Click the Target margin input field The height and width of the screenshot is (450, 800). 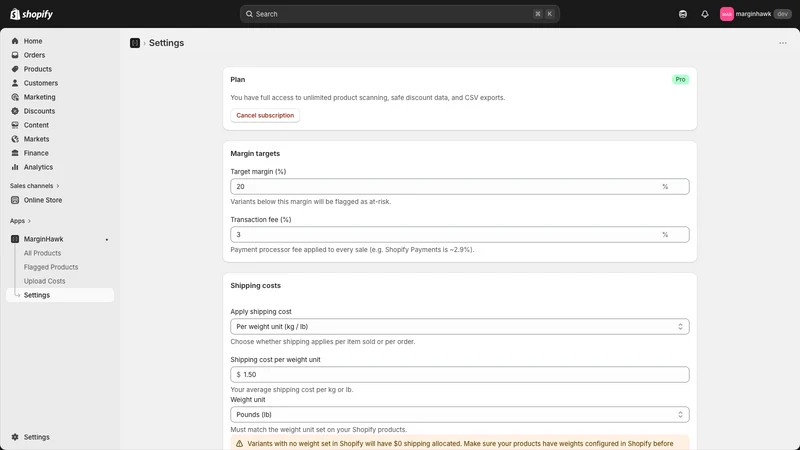click(460, 186)
